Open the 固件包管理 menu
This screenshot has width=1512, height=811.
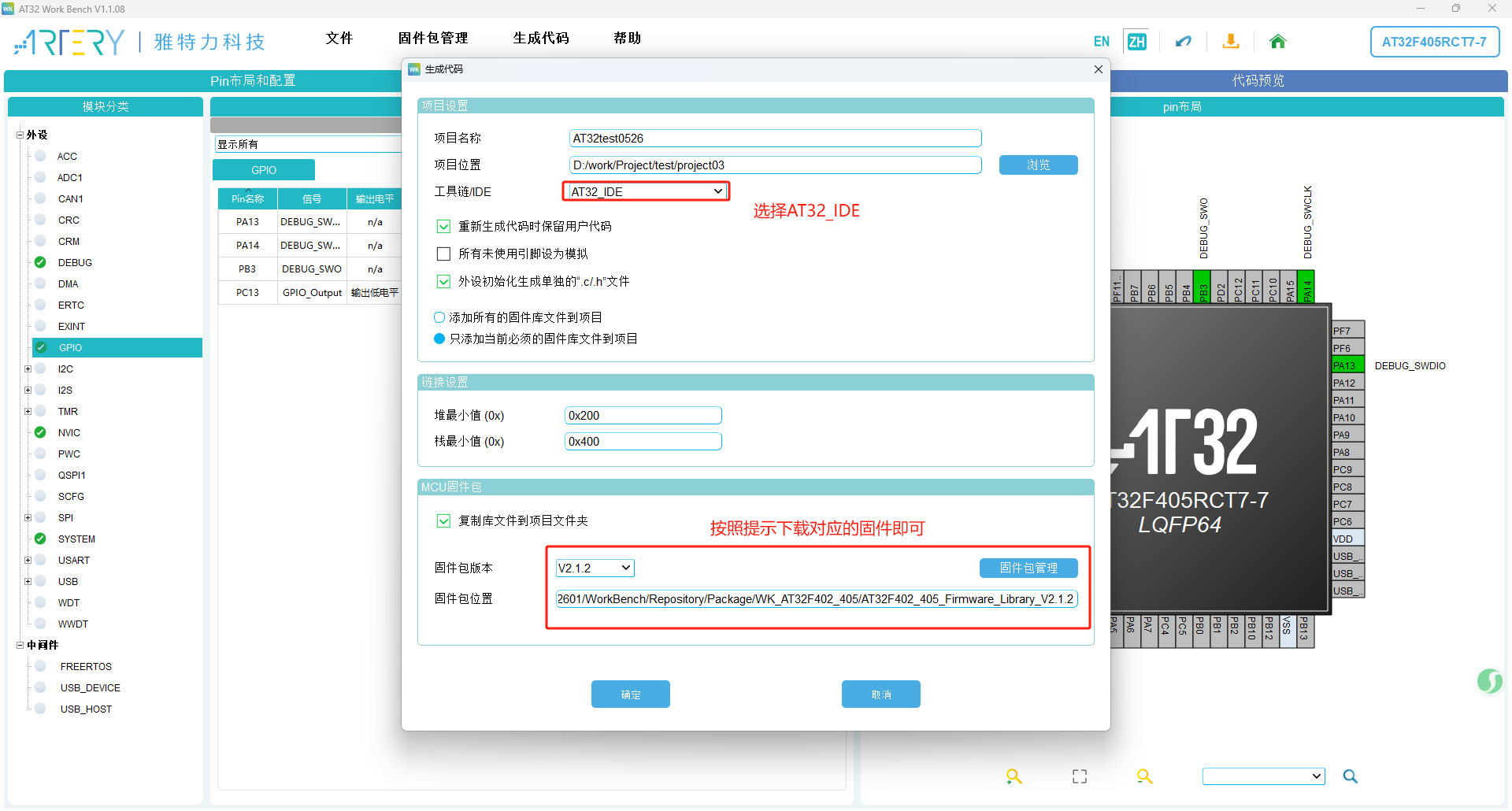coord(433,37)
